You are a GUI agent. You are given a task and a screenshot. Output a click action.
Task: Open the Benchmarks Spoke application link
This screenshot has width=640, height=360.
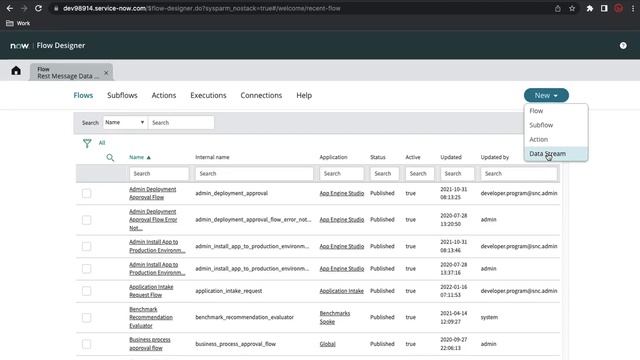click(335, 317)
